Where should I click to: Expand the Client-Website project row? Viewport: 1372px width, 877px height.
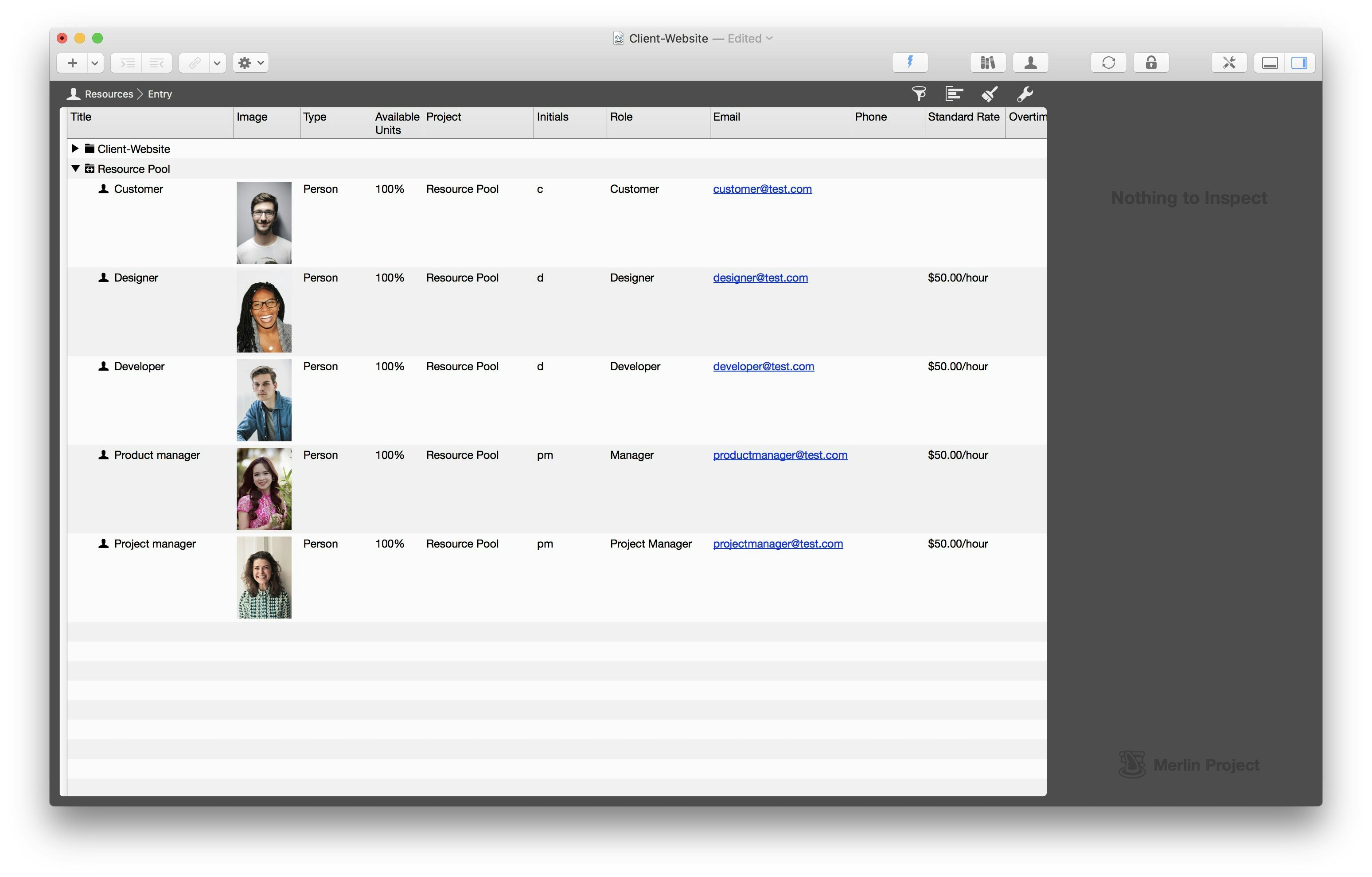(x=74, y=148)
